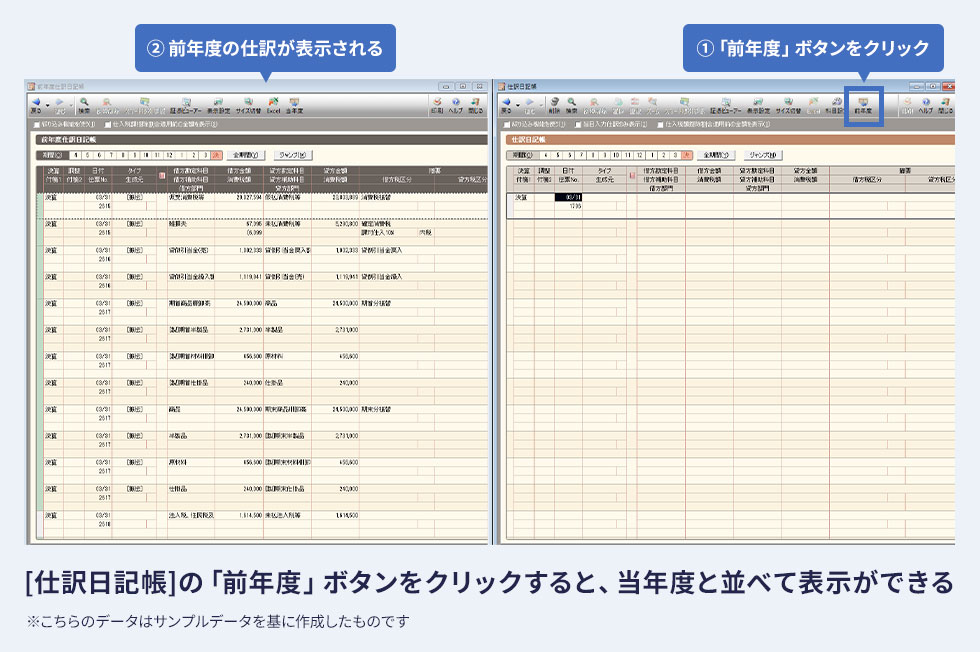Click the highlighted 03/31 date cell
Viewport: 980px width, 652px height.
click(x=567, y=198)
